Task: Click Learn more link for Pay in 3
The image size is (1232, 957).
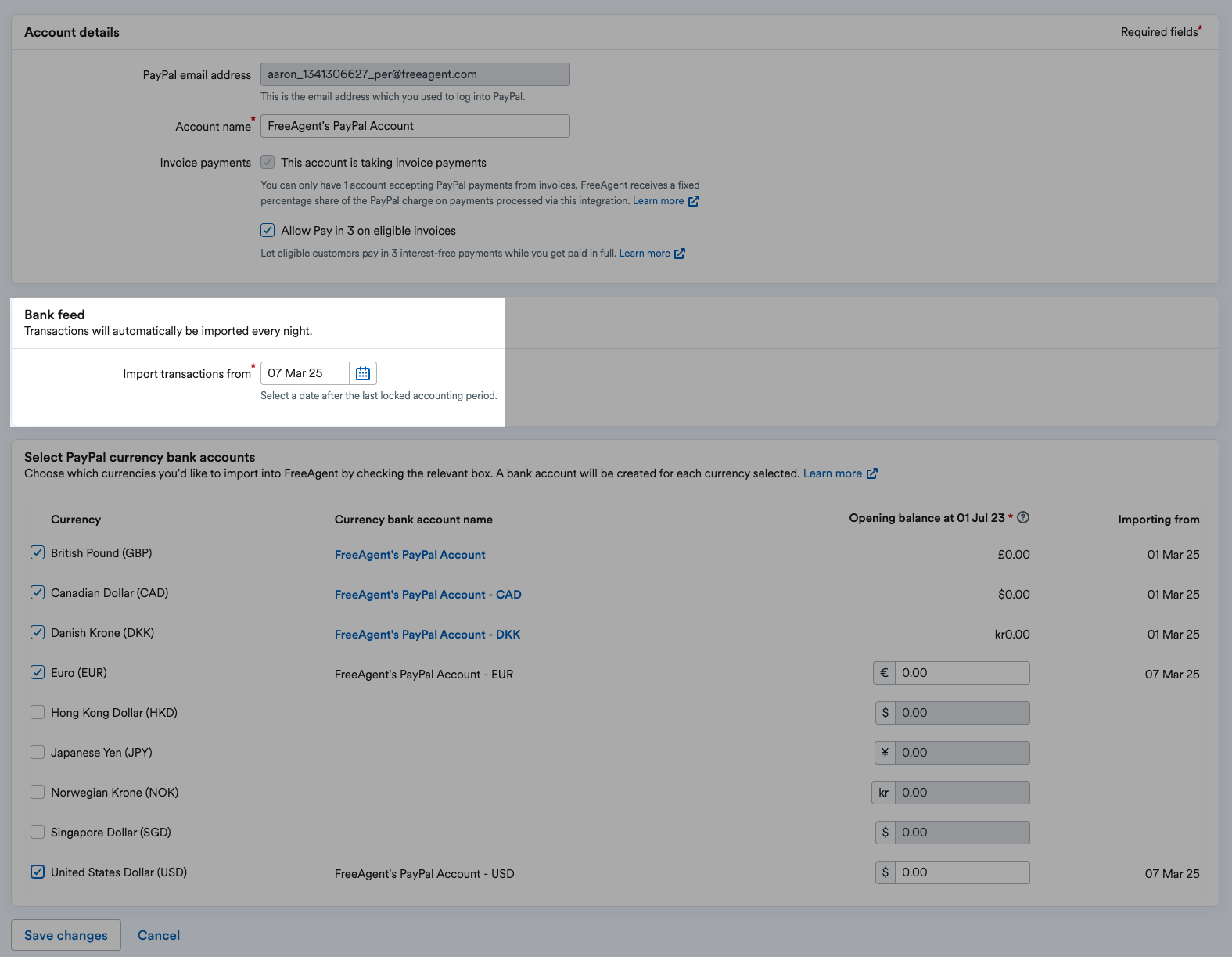Action: pos(645,254)
